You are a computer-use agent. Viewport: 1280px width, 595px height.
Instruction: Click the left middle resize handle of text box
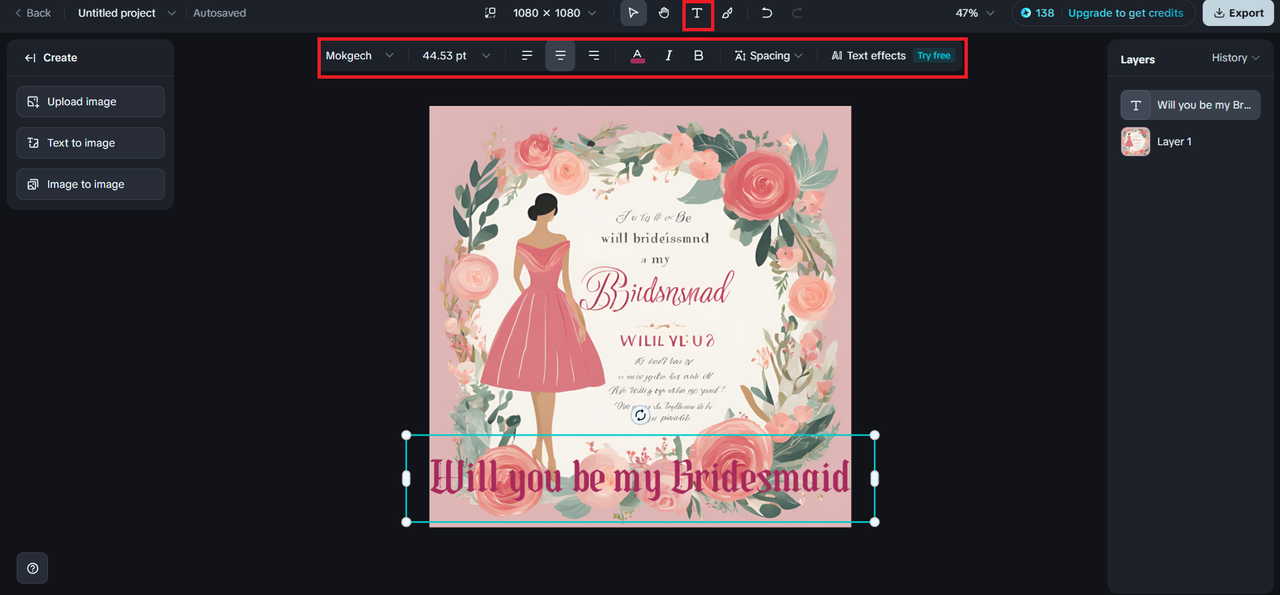click(406, 479)
